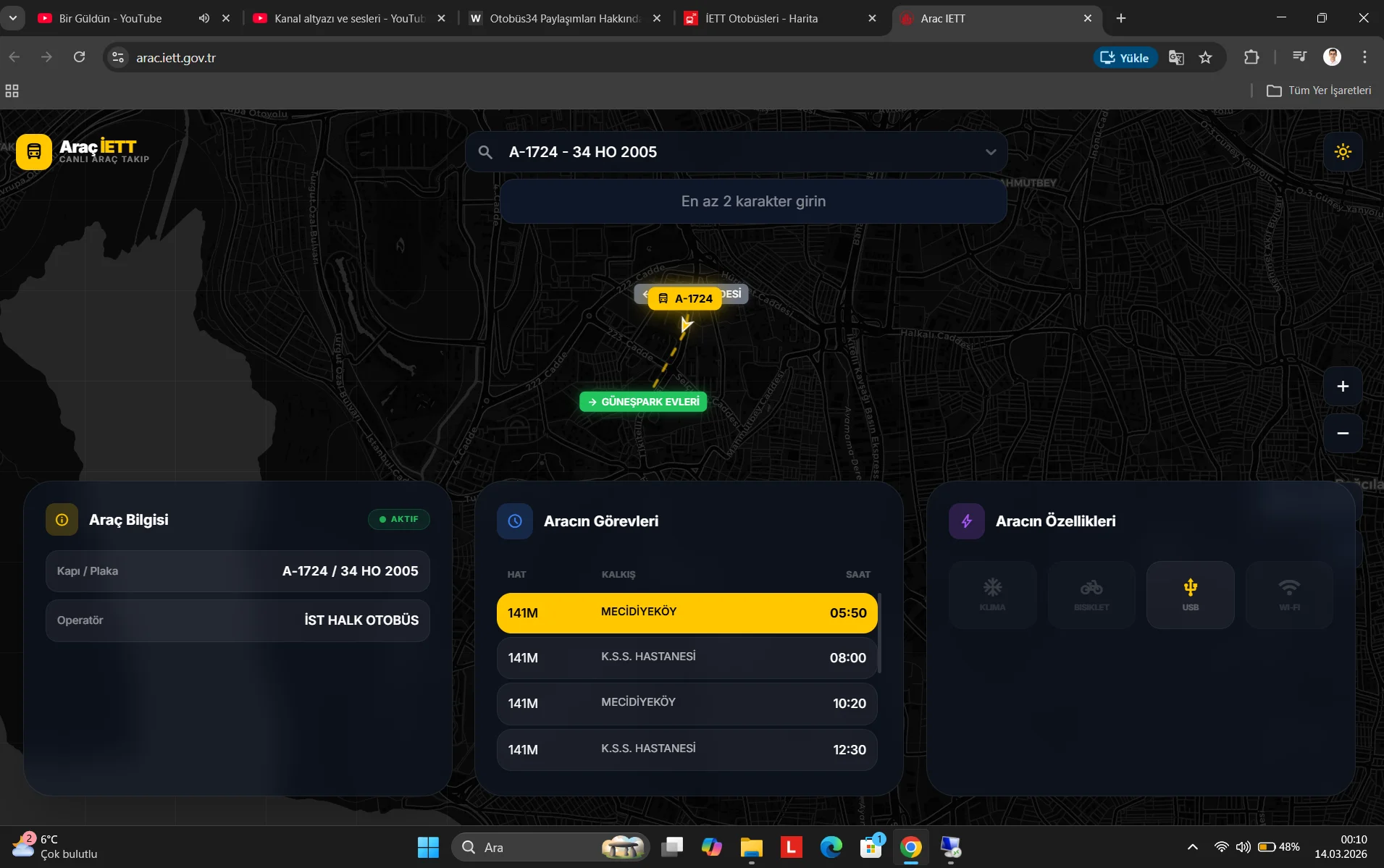The image size is (1384, 868).
Task: Click the Araç İETT bus logo icon
Action: (x=34, y=152)
